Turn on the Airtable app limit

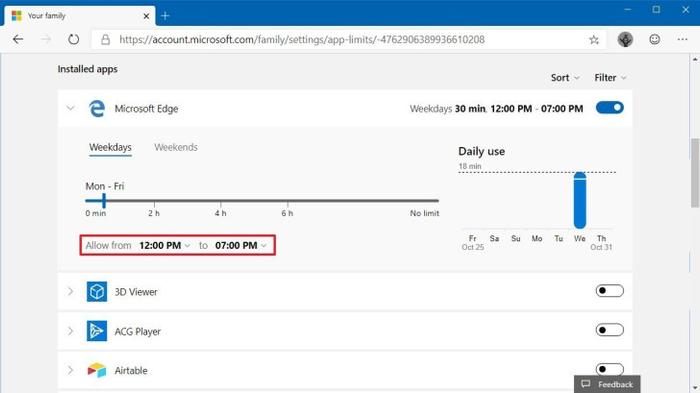(x=609, y=369)
